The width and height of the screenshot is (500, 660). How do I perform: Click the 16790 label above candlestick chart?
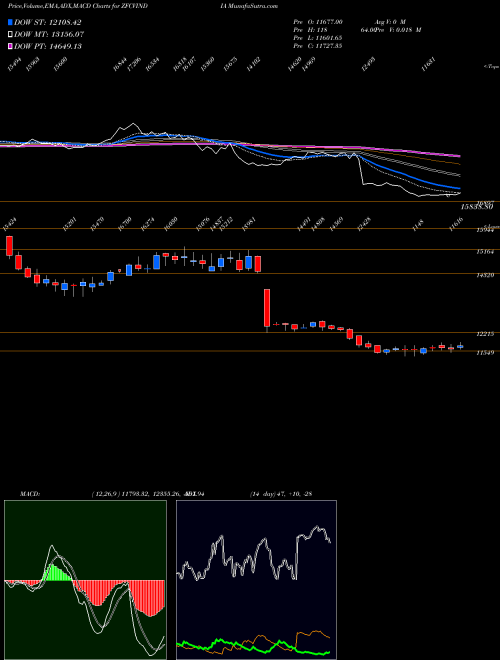[x=125, y=225]
